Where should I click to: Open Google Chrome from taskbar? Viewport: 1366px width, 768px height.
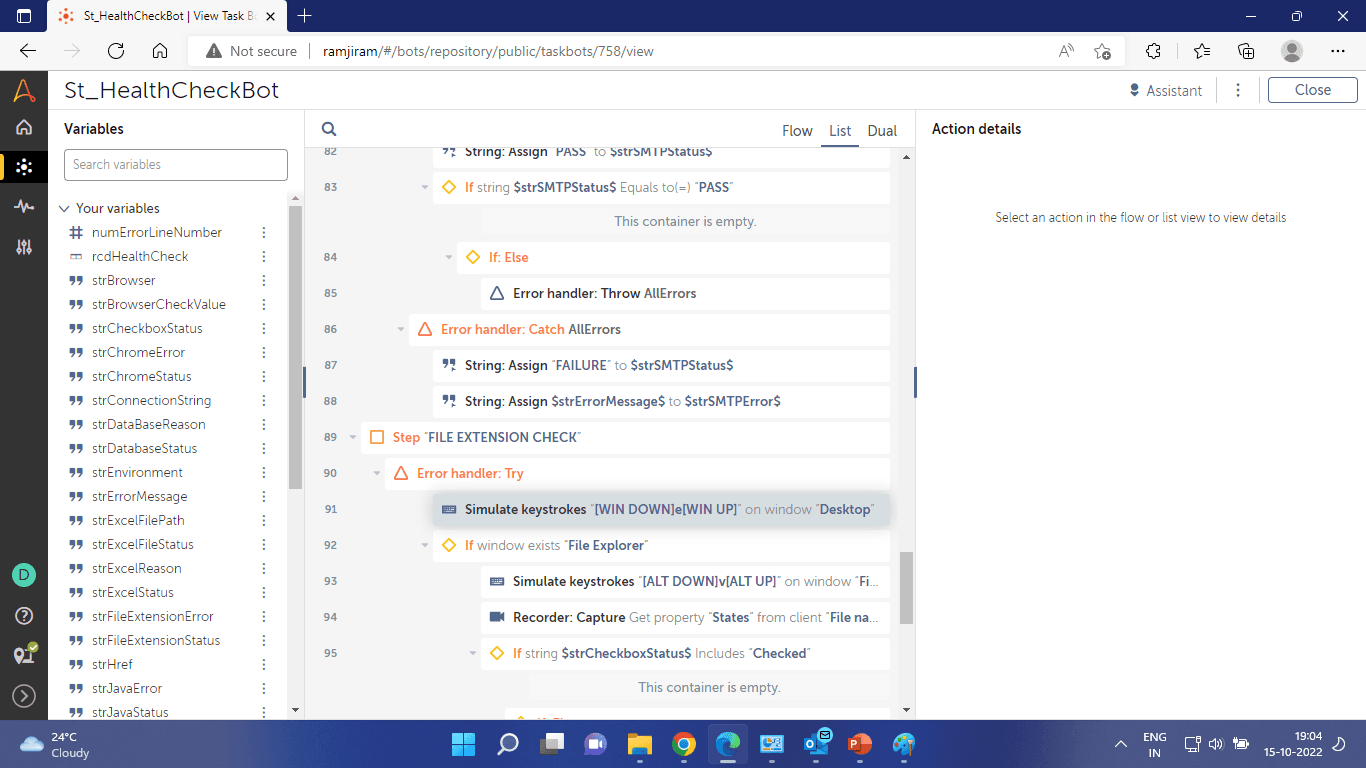pos(684,744)
